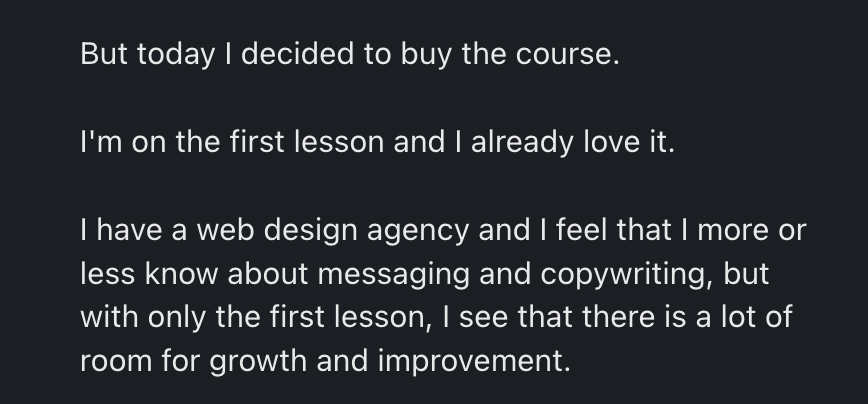Click the word "see" in the third paragraph

(x=483, y=318)
